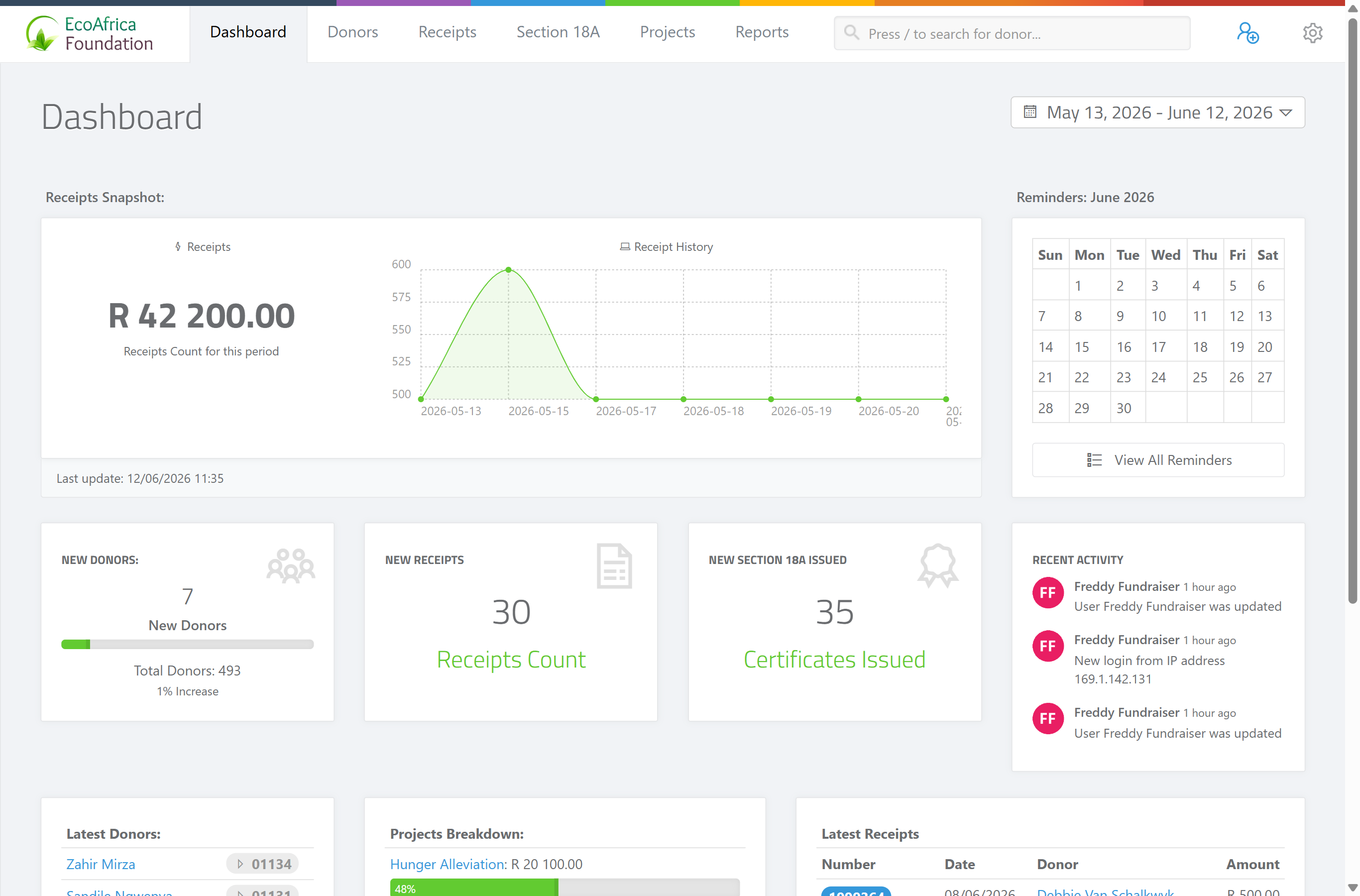1360x896 pixels.
Task: Select June 12 in reminders calendar
Action: [1237, 316]
